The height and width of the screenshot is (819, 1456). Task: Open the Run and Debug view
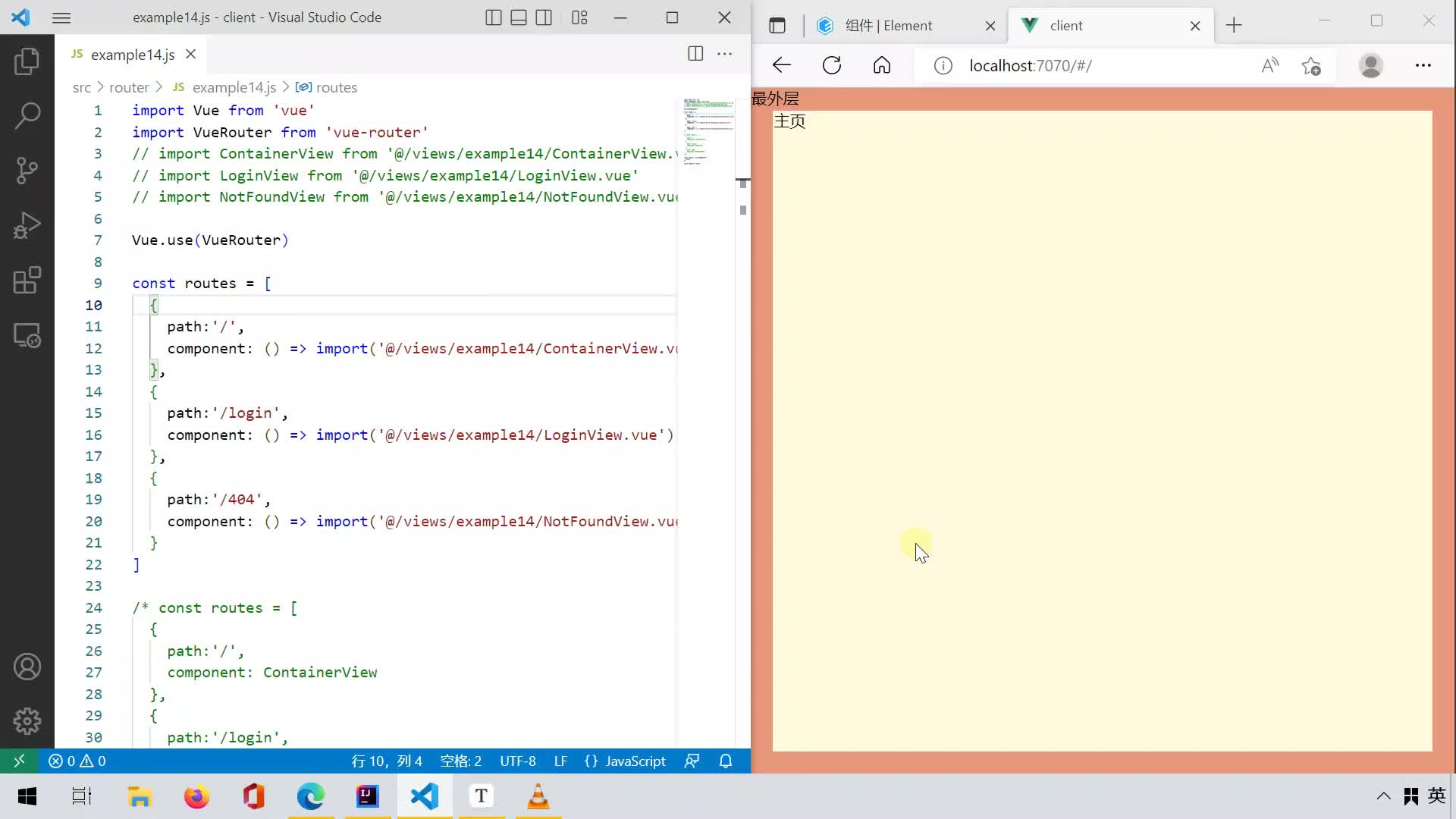pyautogui.click(x=27, y=225)
